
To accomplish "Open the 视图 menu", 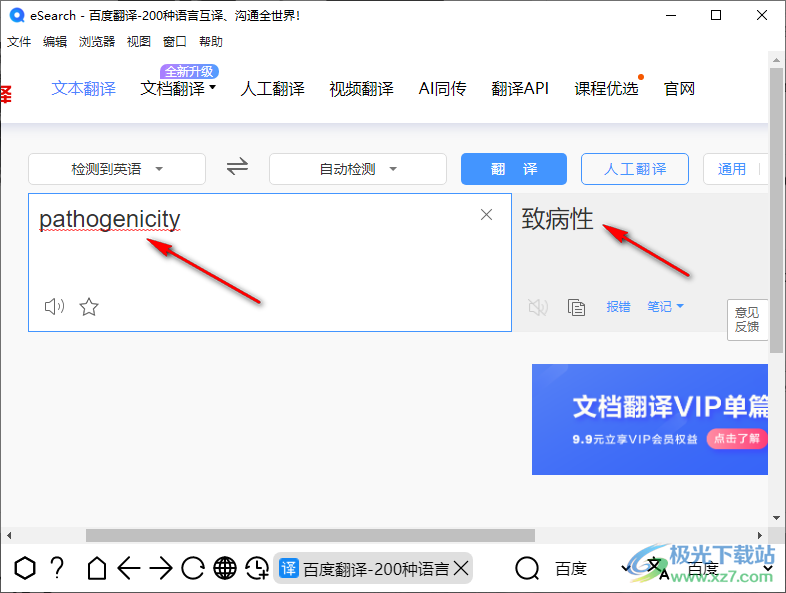I will coord(139,42).
